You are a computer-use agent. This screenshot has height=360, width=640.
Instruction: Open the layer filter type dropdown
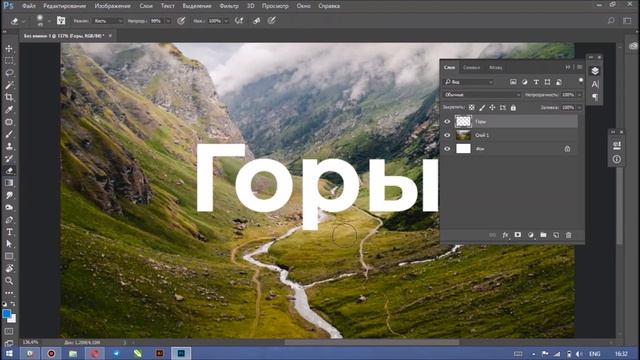(468, 82)
